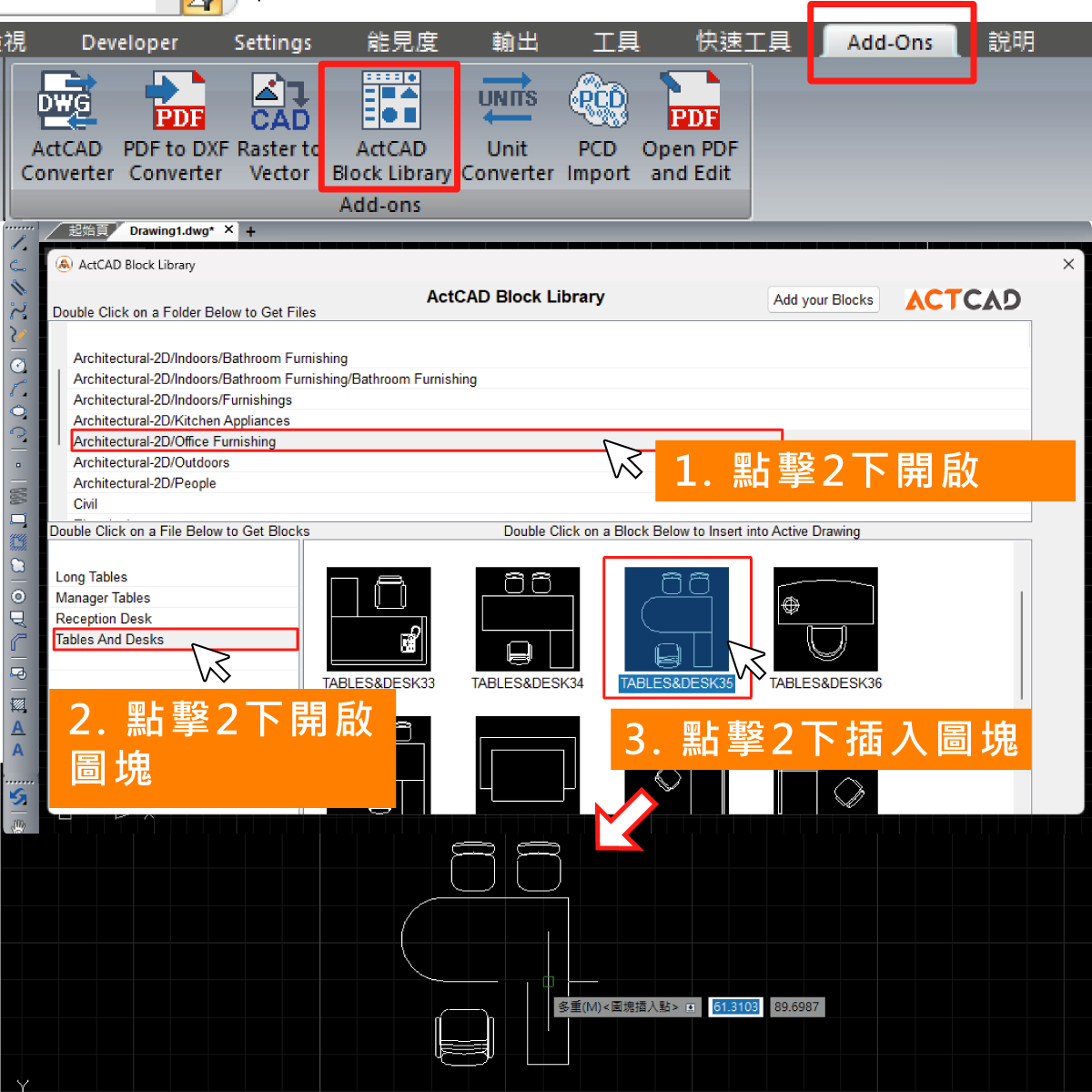
Task: Activate the Pan hand tool
Action: pyautogui.click(x=18, y=824)
